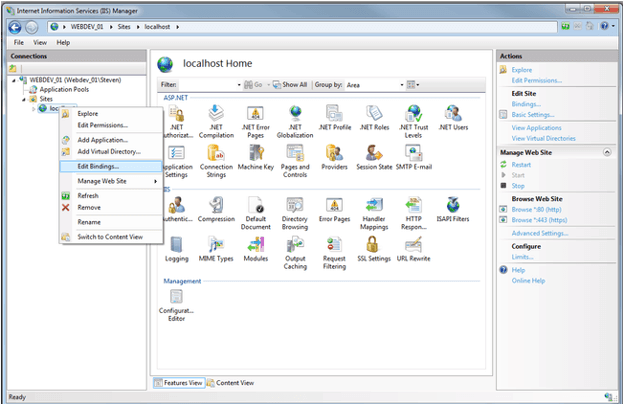Open Default Document feature
This screenshot has width=623, height=404.
(x=255, y=213)
